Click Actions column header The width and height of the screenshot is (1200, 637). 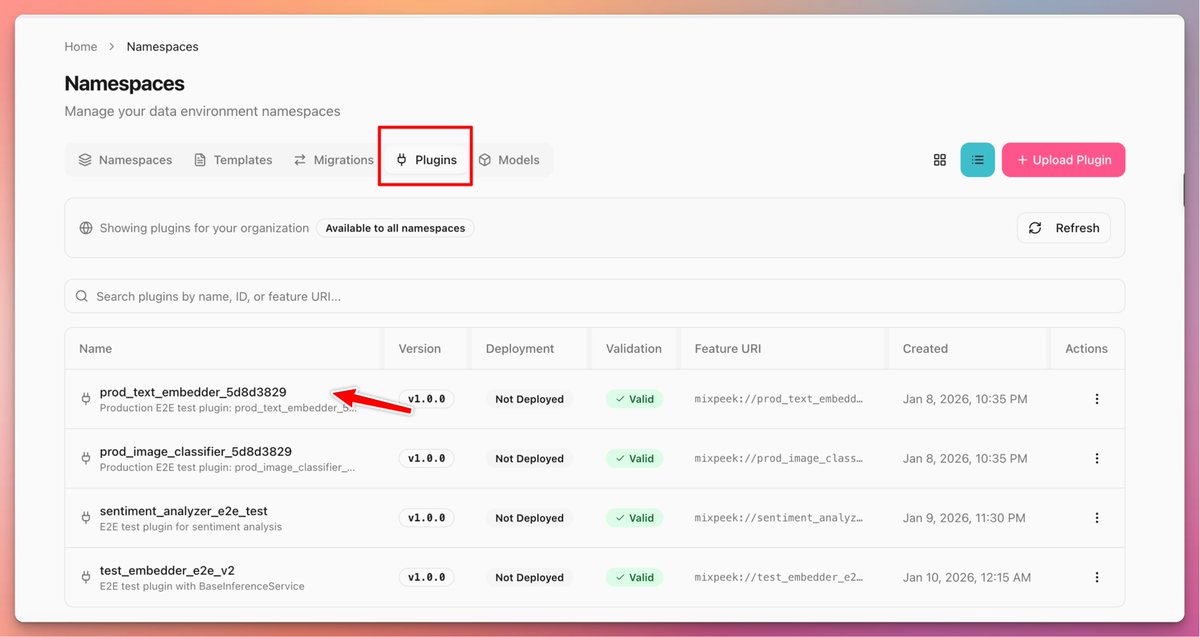1086,349
